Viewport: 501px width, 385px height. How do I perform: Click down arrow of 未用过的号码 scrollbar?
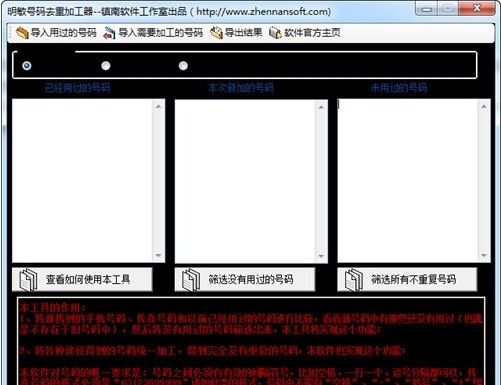pyautogui.click(x=484, y=256)
